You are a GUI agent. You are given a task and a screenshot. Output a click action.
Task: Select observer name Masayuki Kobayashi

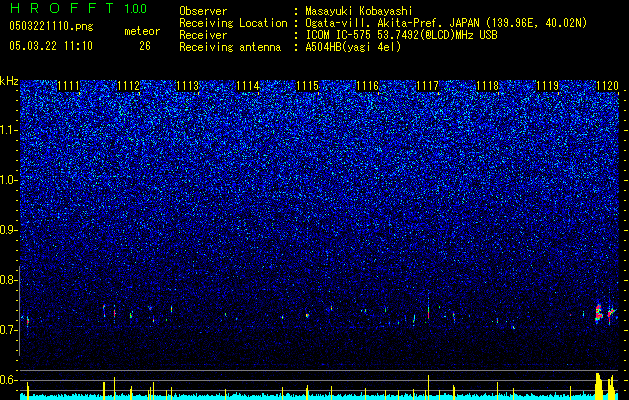tap(359, 12)
